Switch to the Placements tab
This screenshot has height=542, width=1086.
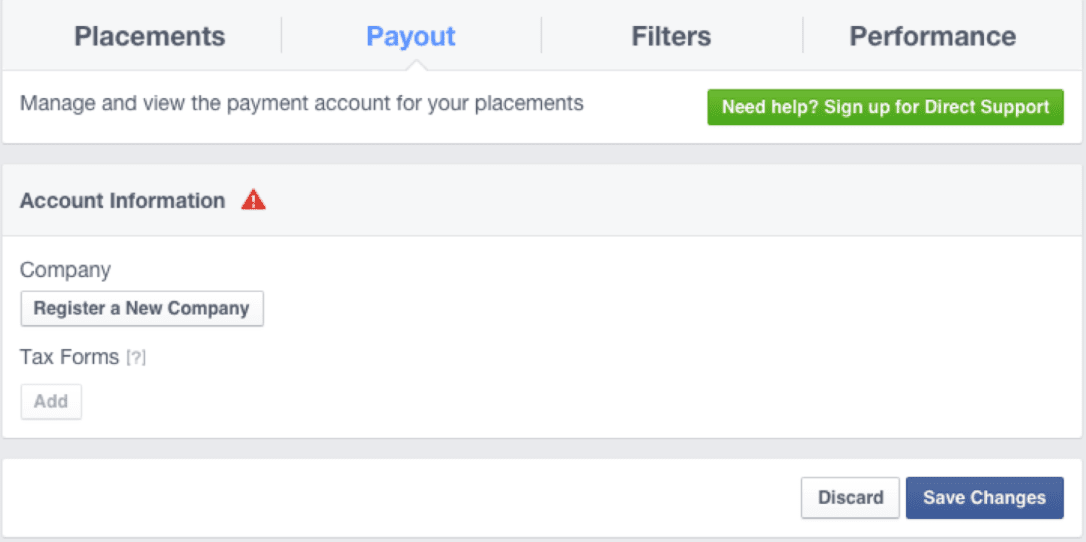tap(150, 36)
